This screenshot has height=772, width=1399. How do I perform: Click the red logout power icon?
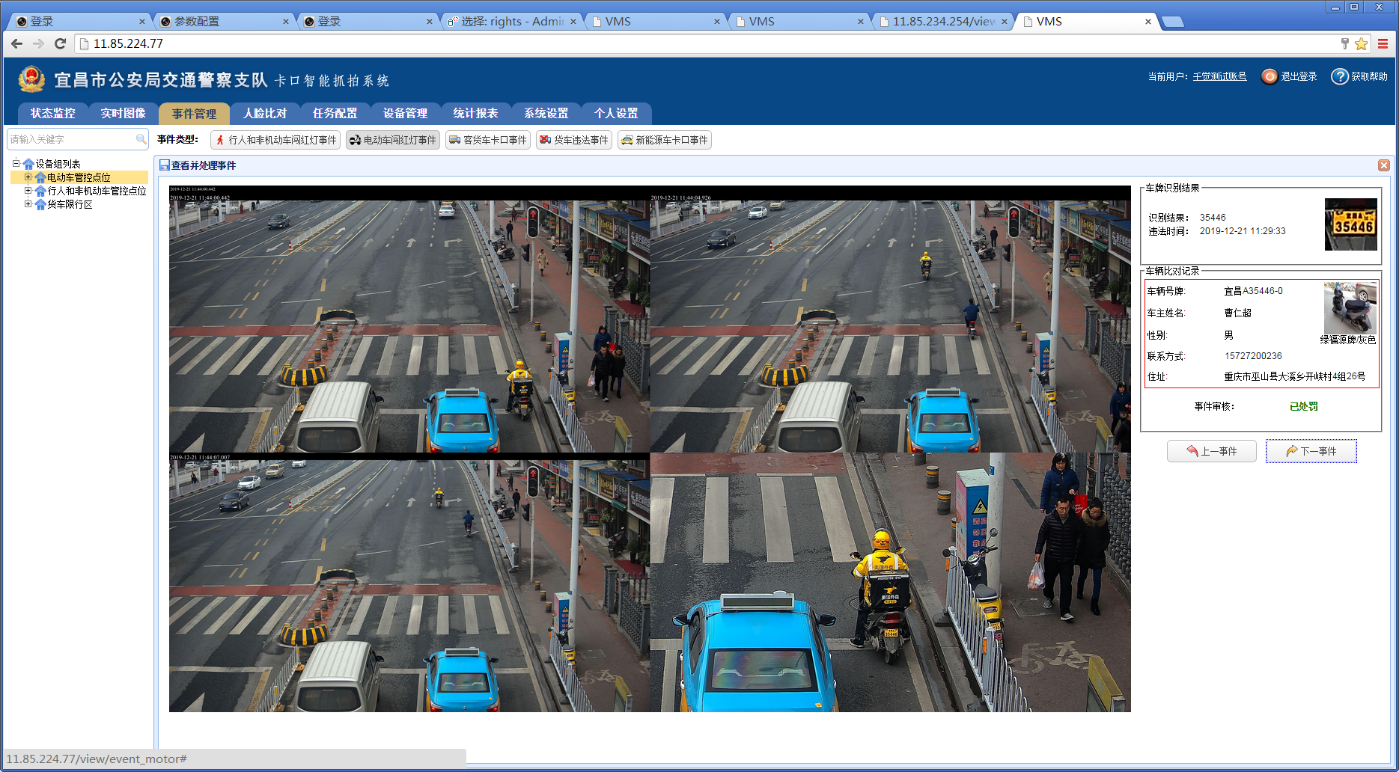coord(1269,77)
